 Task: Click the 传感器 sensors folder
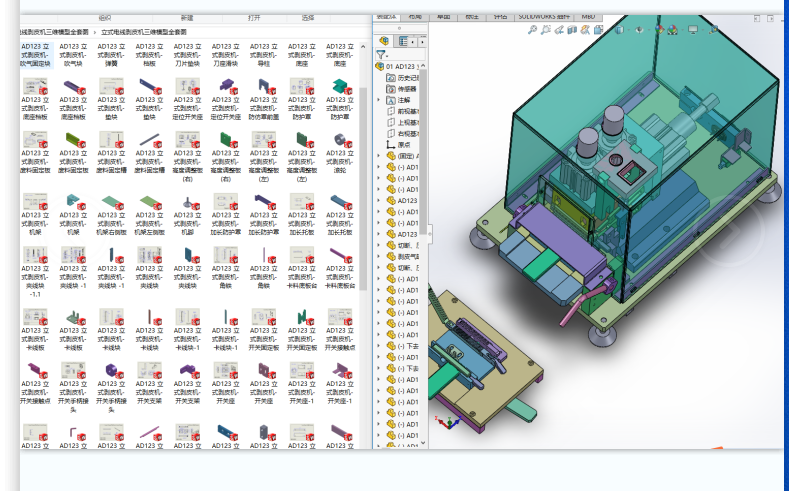406,89
